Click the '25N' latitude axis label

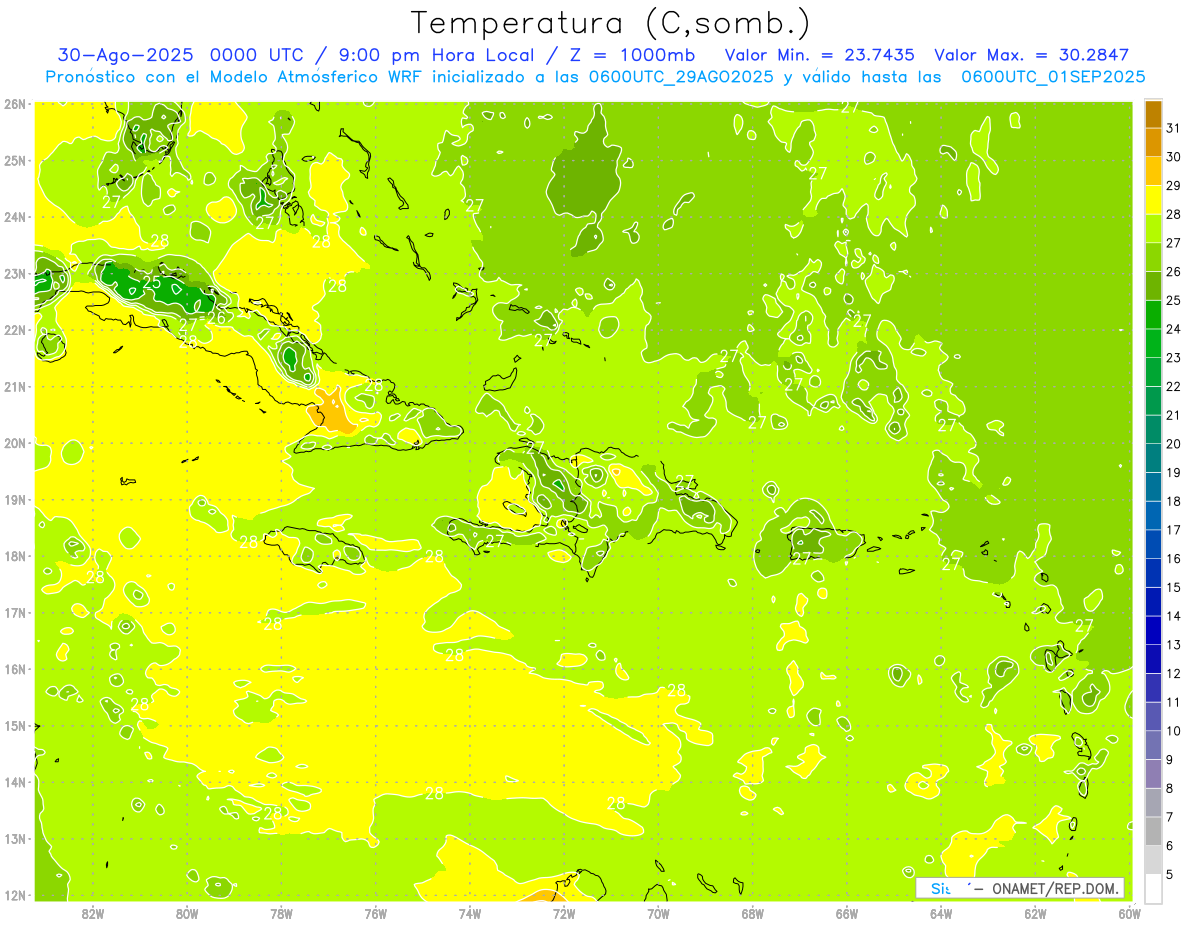coord(15,160)
